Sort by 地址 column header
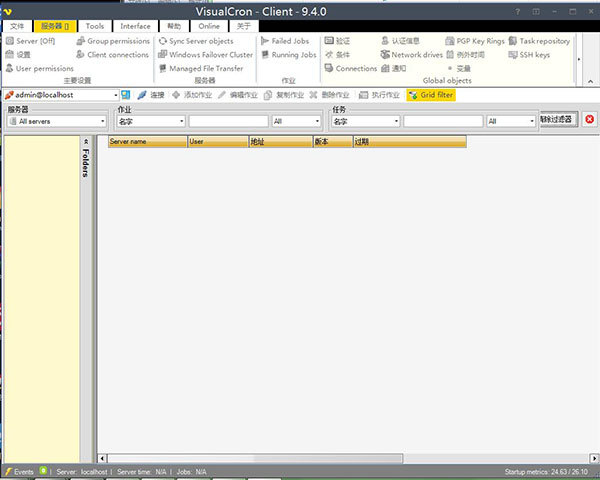Viewport: 600px width, 480px height. (x=280, y=141)
